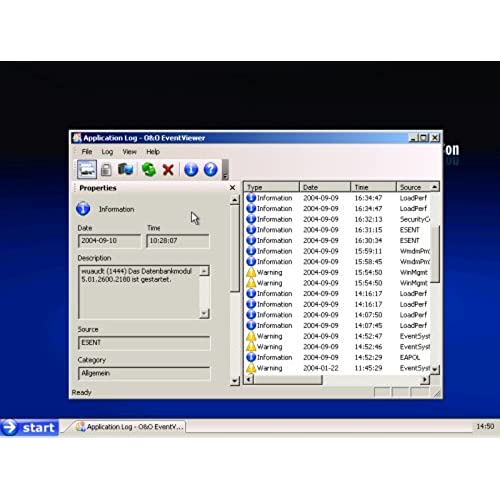This screenshot has height=500, width=500.
Task: Close the Properties panel with its X
Action: tap(233, 188)
